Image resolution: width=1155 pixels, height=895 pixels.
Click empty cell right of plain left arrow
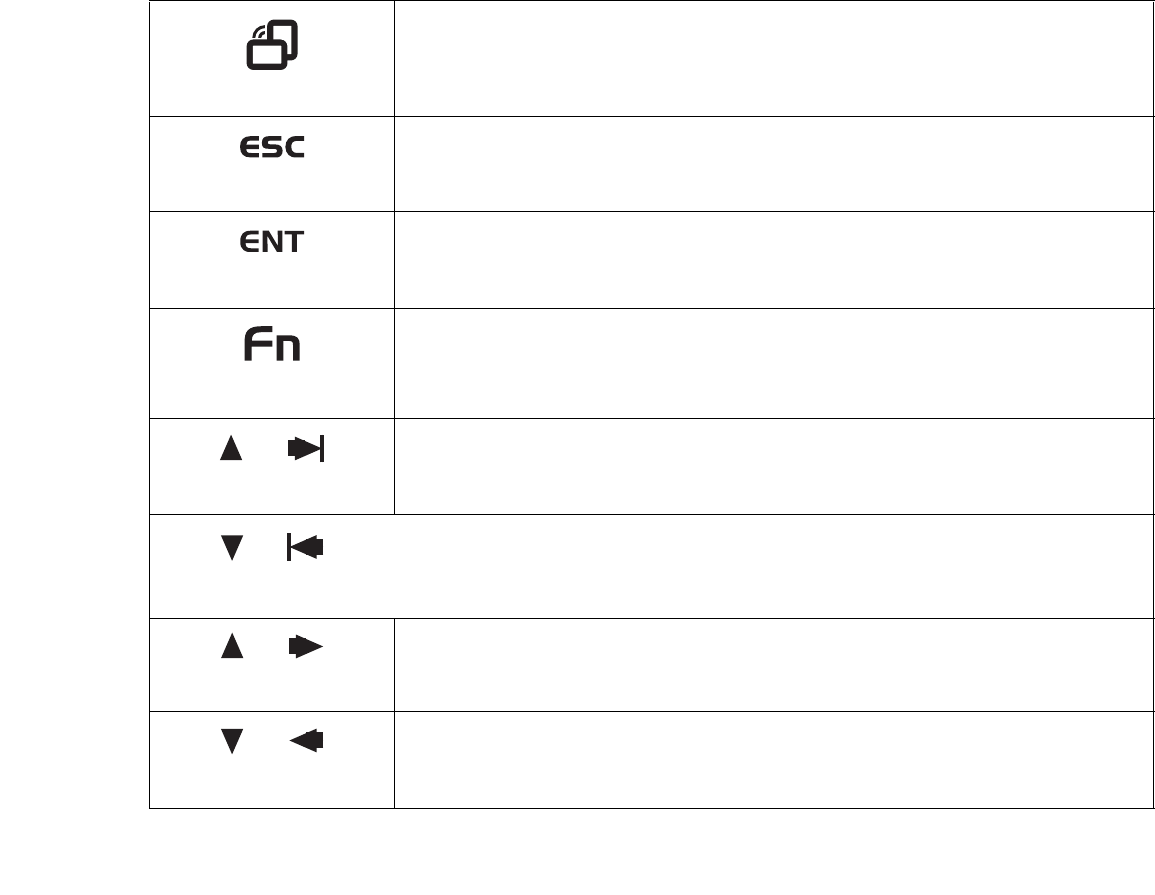770,760
